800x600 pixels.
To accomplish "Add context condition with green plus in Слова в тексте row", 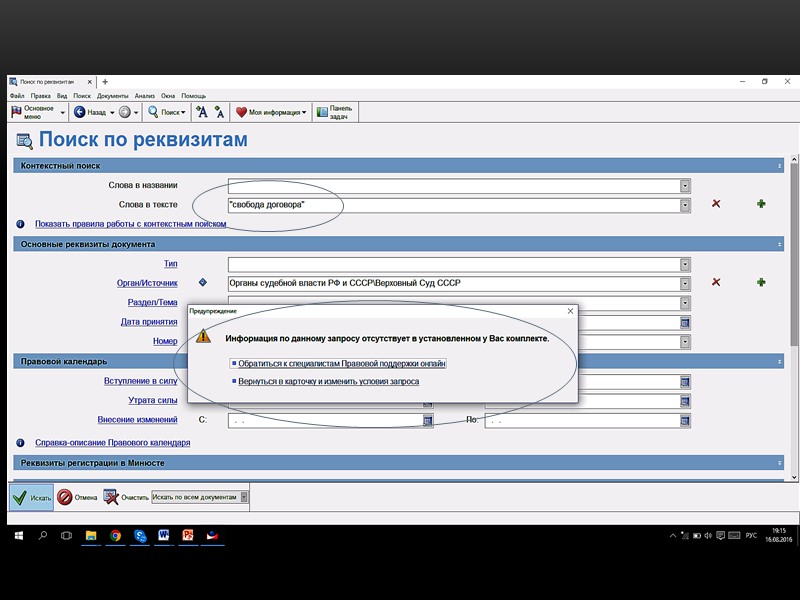I will (761, 204).
